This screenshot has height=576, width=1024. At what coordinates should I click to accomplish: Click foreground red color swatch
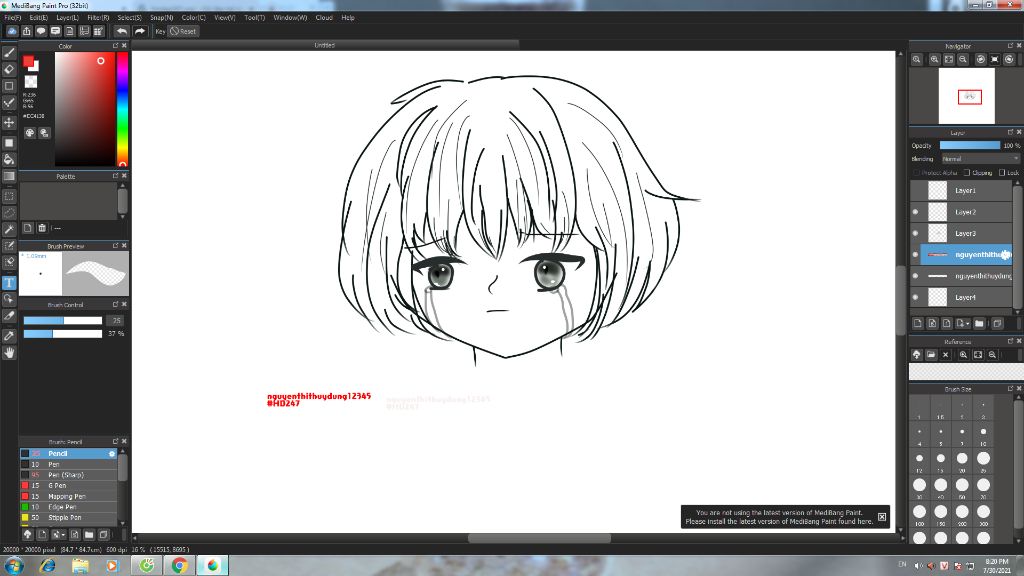coord(28,61)
